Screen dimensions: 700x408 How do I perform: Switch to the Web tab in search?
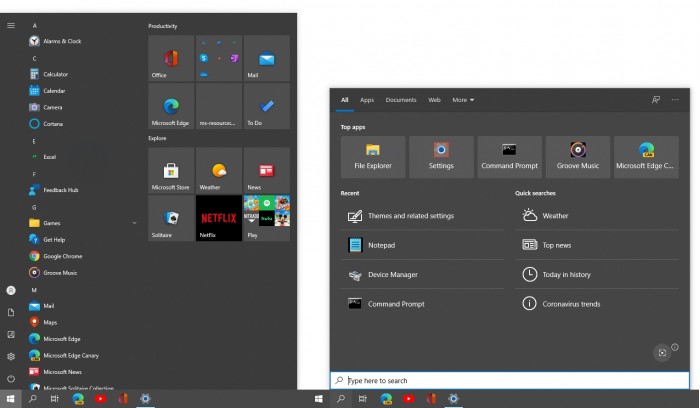tap(434, 100)
